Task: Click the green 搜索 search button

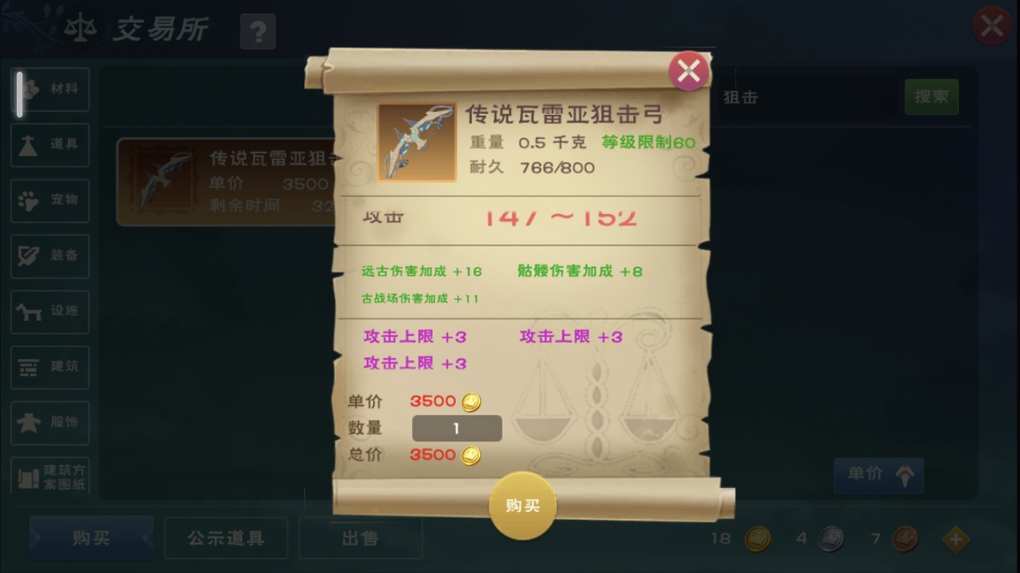Action: point(932,97)
